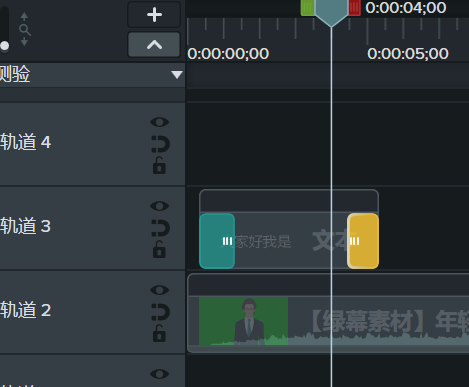Click the magnifier zoom icon
This screenshot has height=387, width=469.
(25, 30)
